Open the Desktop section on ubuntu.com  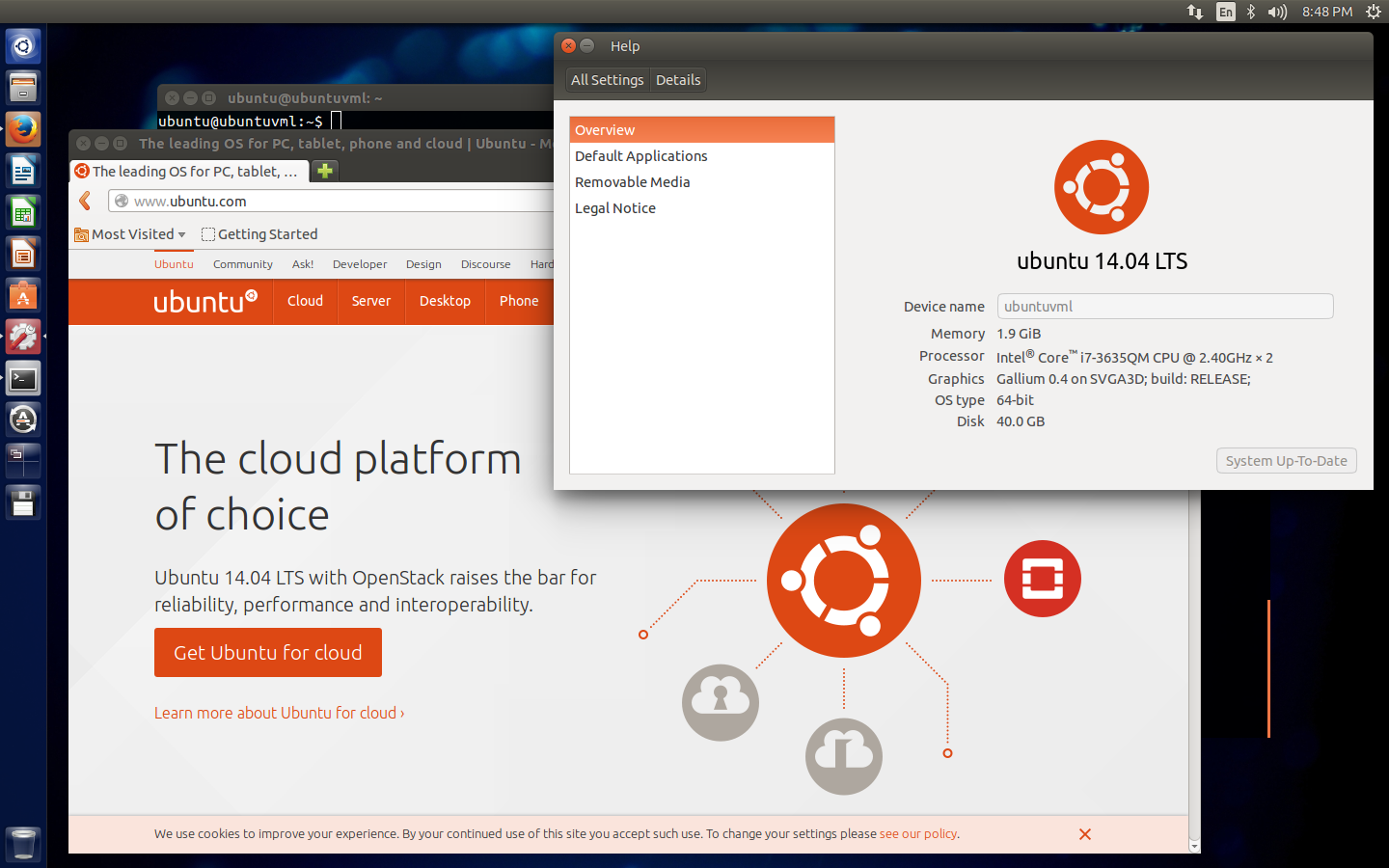pos(445,301)
